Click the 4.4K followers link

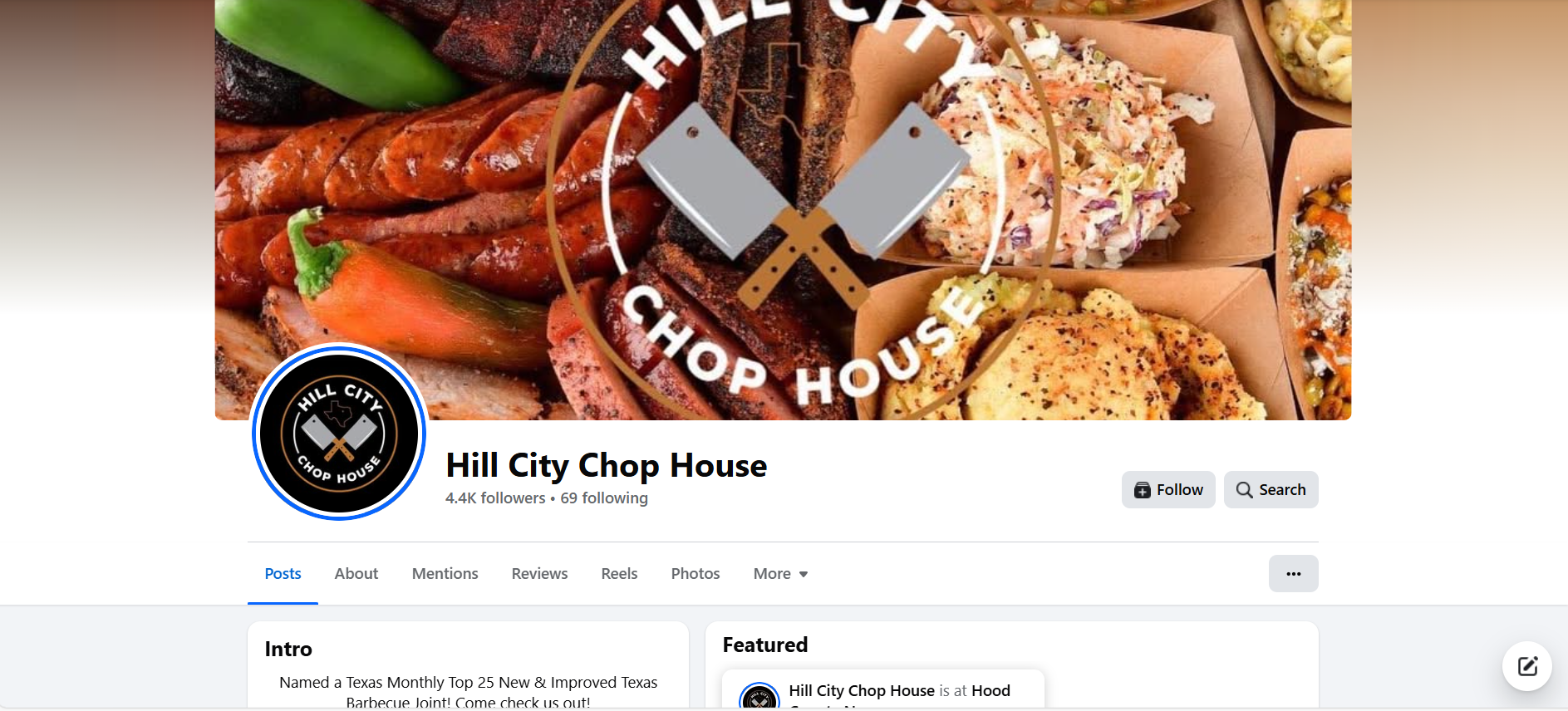coord(495,498)
